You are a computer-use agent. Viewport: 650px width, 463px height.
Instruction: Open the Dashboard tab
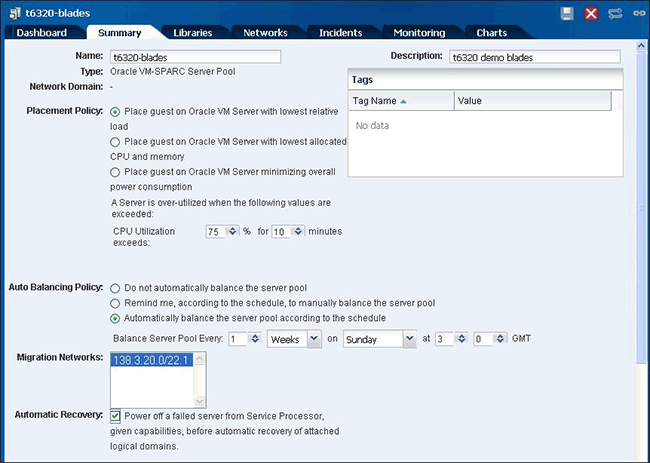point(41,33)
